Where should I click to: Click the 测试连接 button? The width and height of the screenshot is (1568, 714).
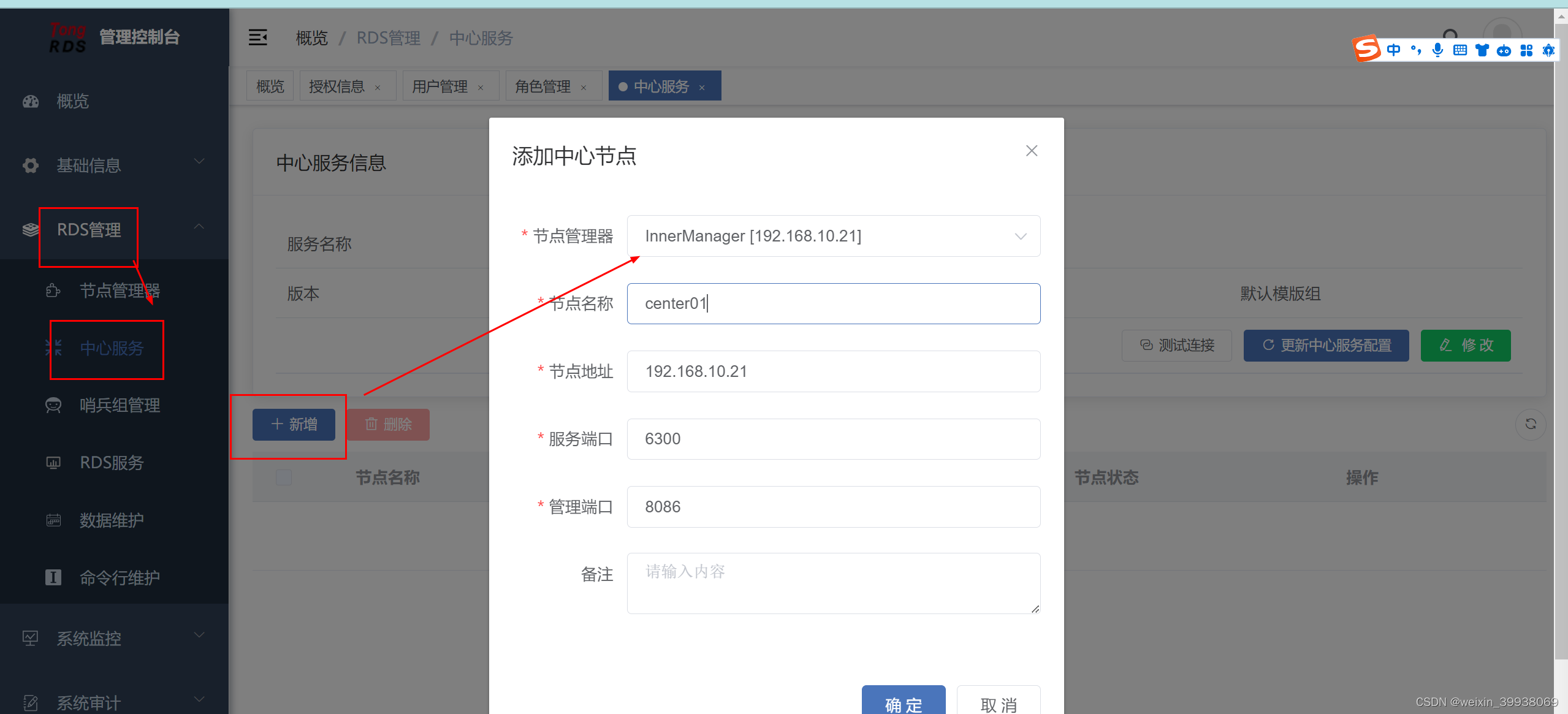pos(1177,346)
